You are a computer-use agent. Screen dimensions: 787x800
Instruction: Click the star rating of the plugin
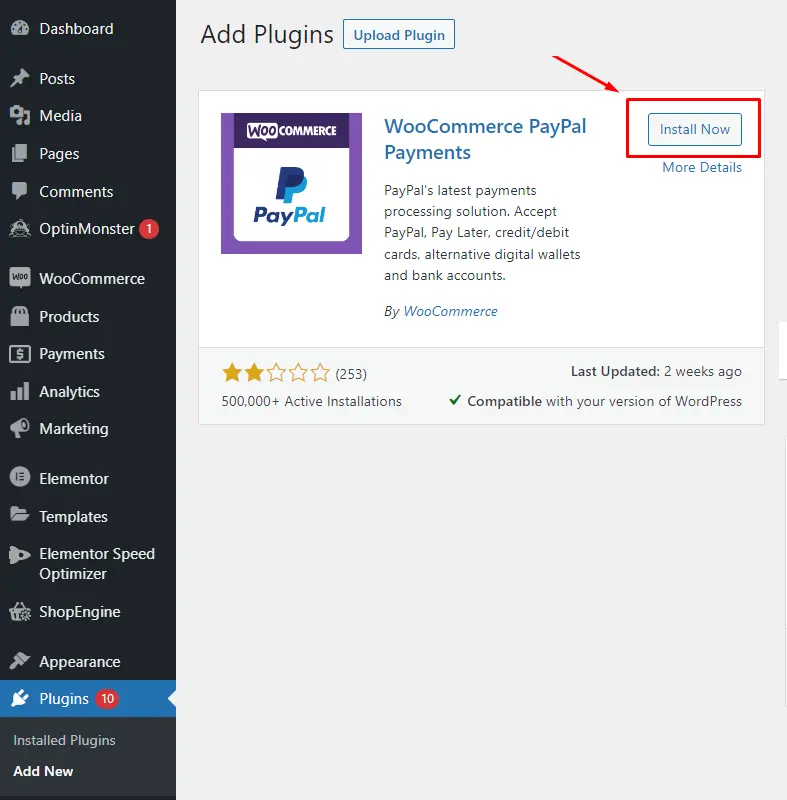[276, 373]
